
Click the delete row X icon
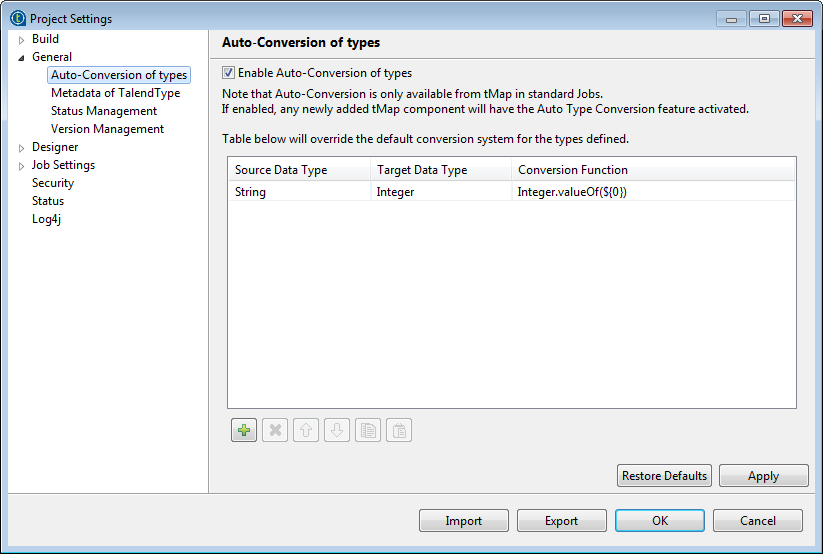coord(275,430)
